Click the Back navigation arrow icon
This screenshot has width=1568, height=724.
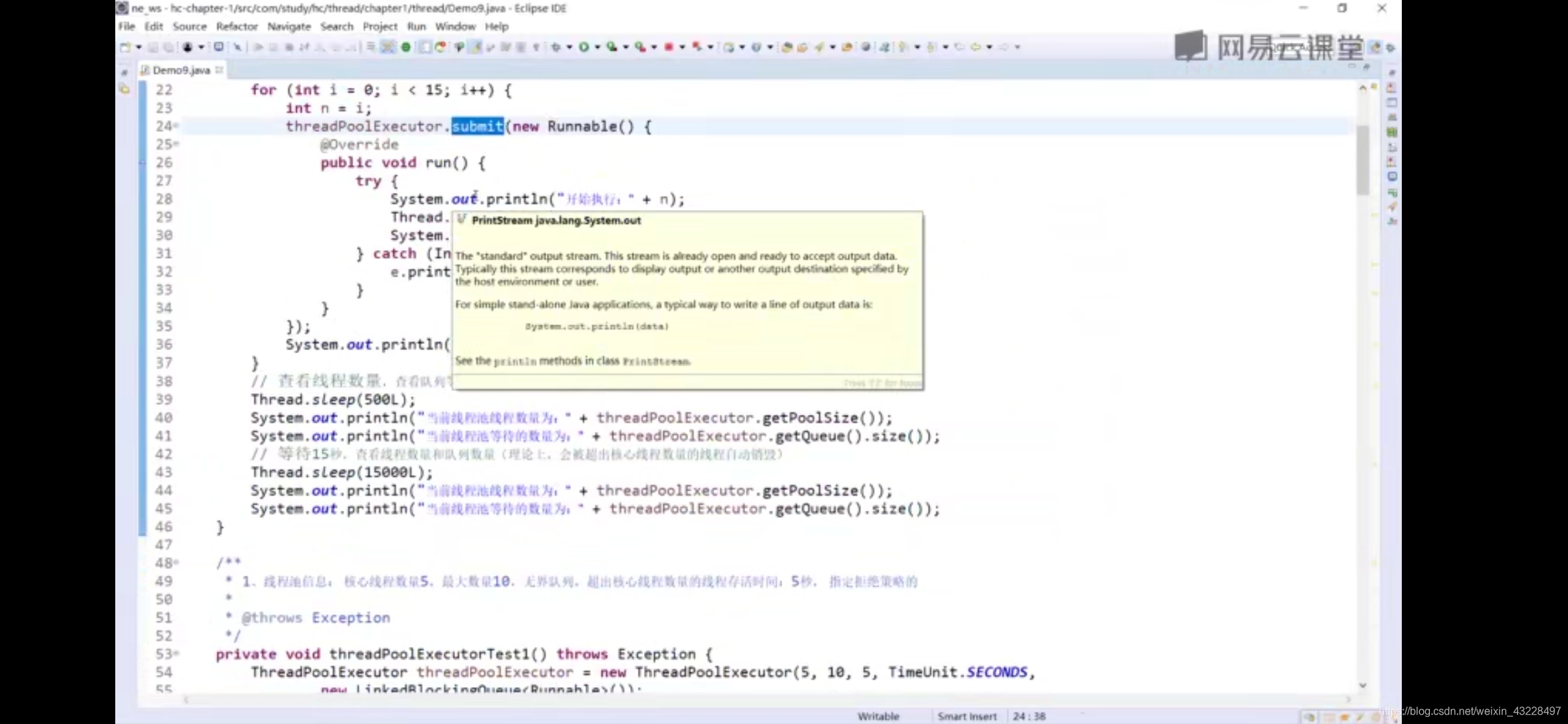(x=976, y=47)
